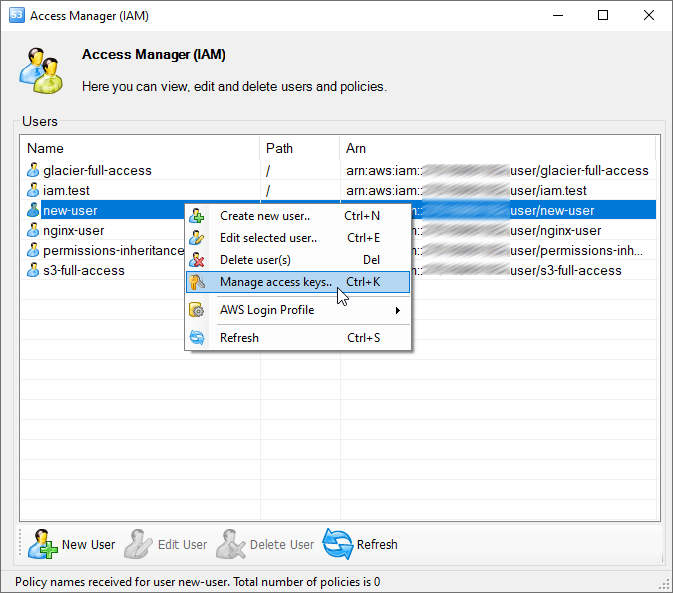Click the New User toolbar icon
This screenshot has height=593, width=673.
[x=42, y=544]
